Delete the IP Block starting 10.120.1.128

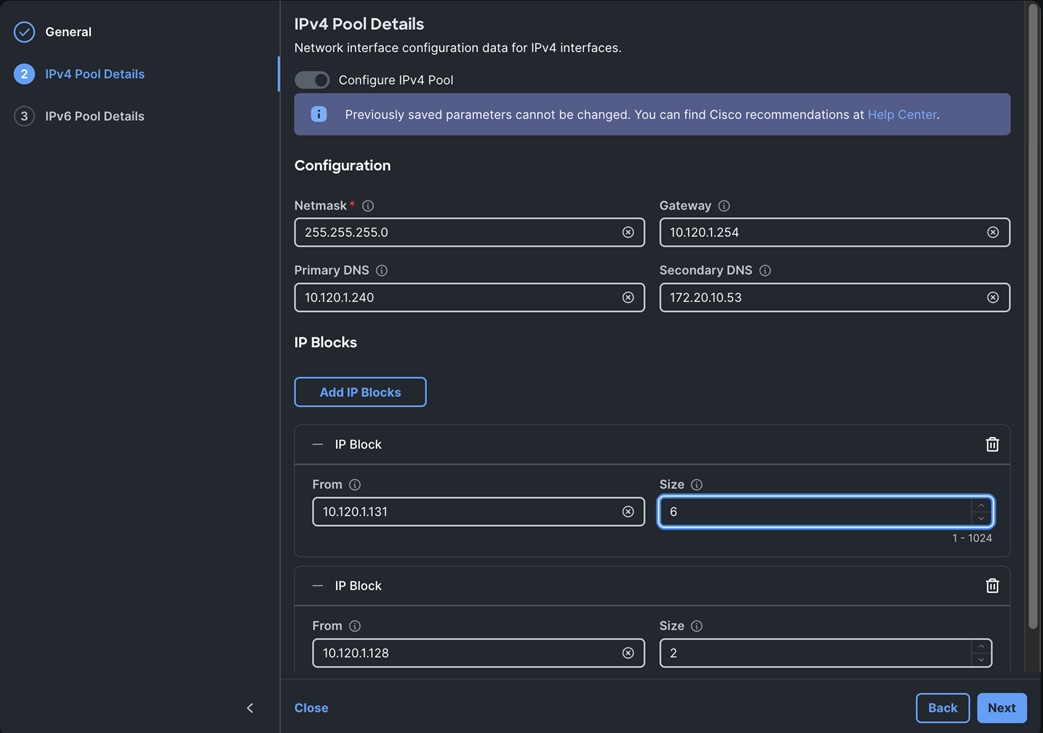[992, 585]
